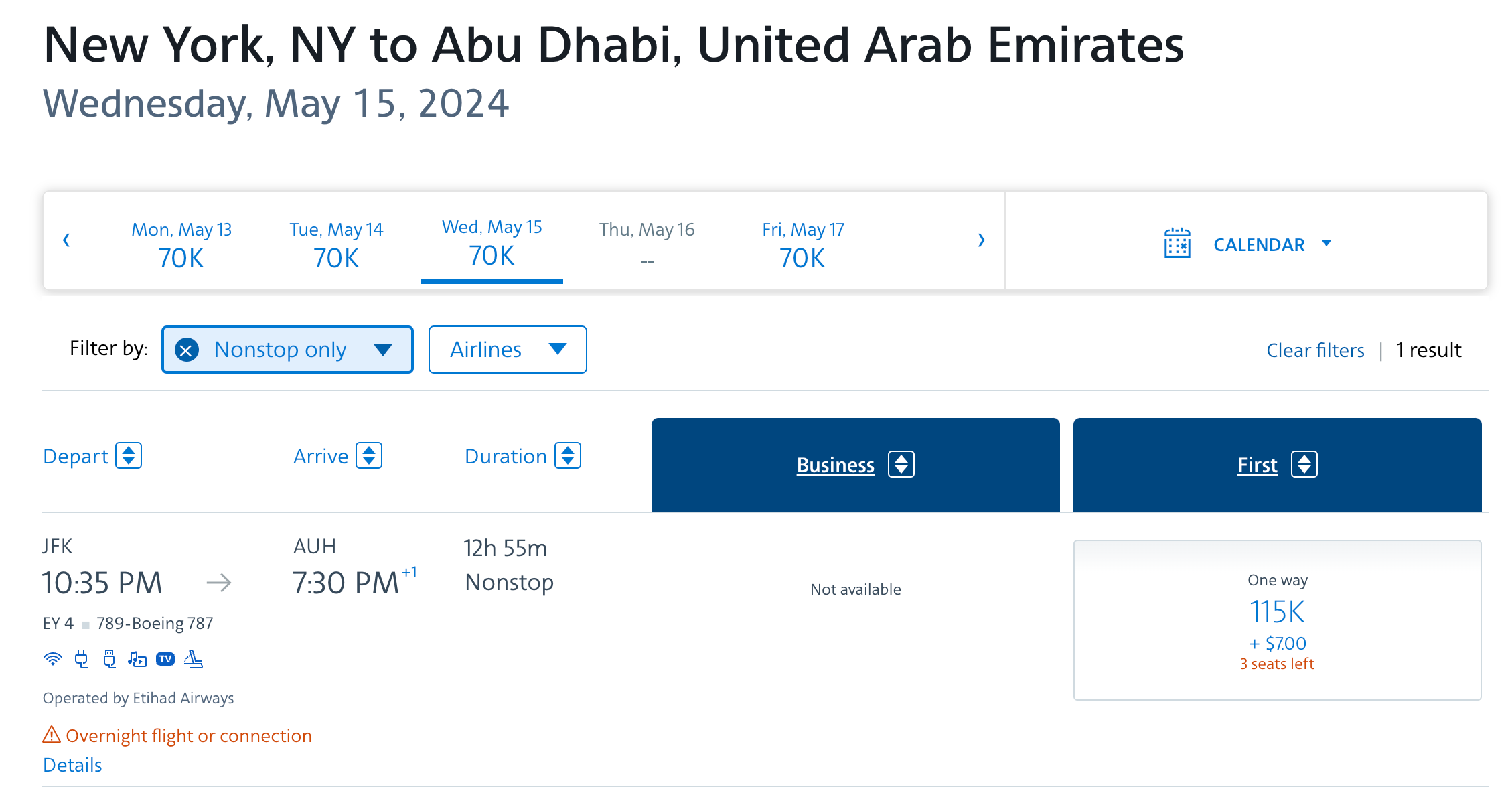
Task: Click the lie-flat seat amenity icon
Action: tap(194, 659)
